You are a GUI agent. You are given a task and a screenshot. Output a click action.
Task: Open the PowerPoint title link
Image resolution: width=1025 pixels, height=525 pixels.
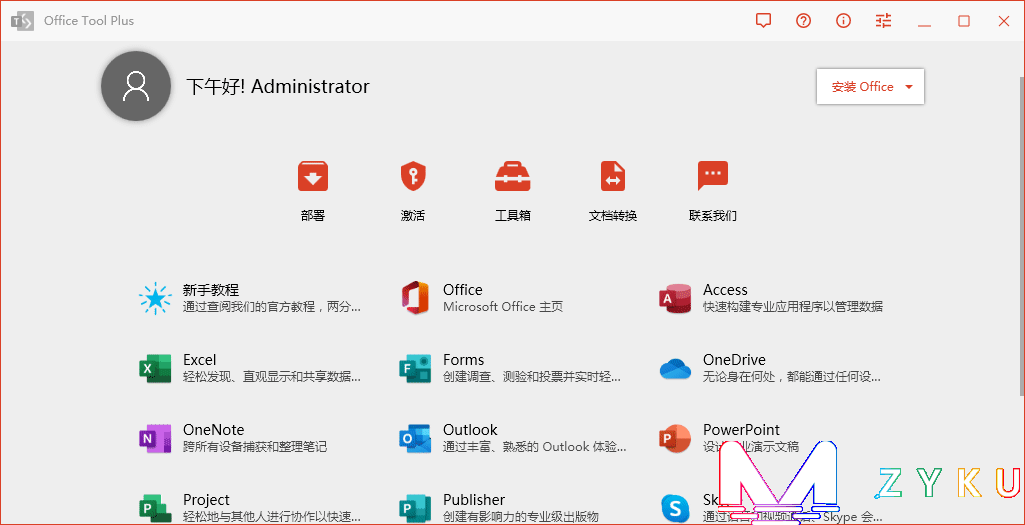pyautogui.click(x=741, y=430)
